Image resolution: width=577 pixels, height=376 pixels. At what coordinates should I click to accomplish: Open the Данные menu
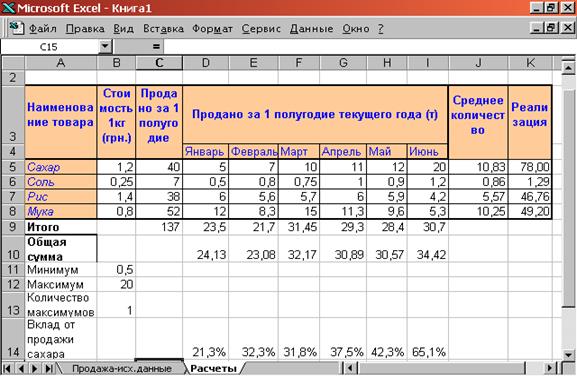pos(311,29)
